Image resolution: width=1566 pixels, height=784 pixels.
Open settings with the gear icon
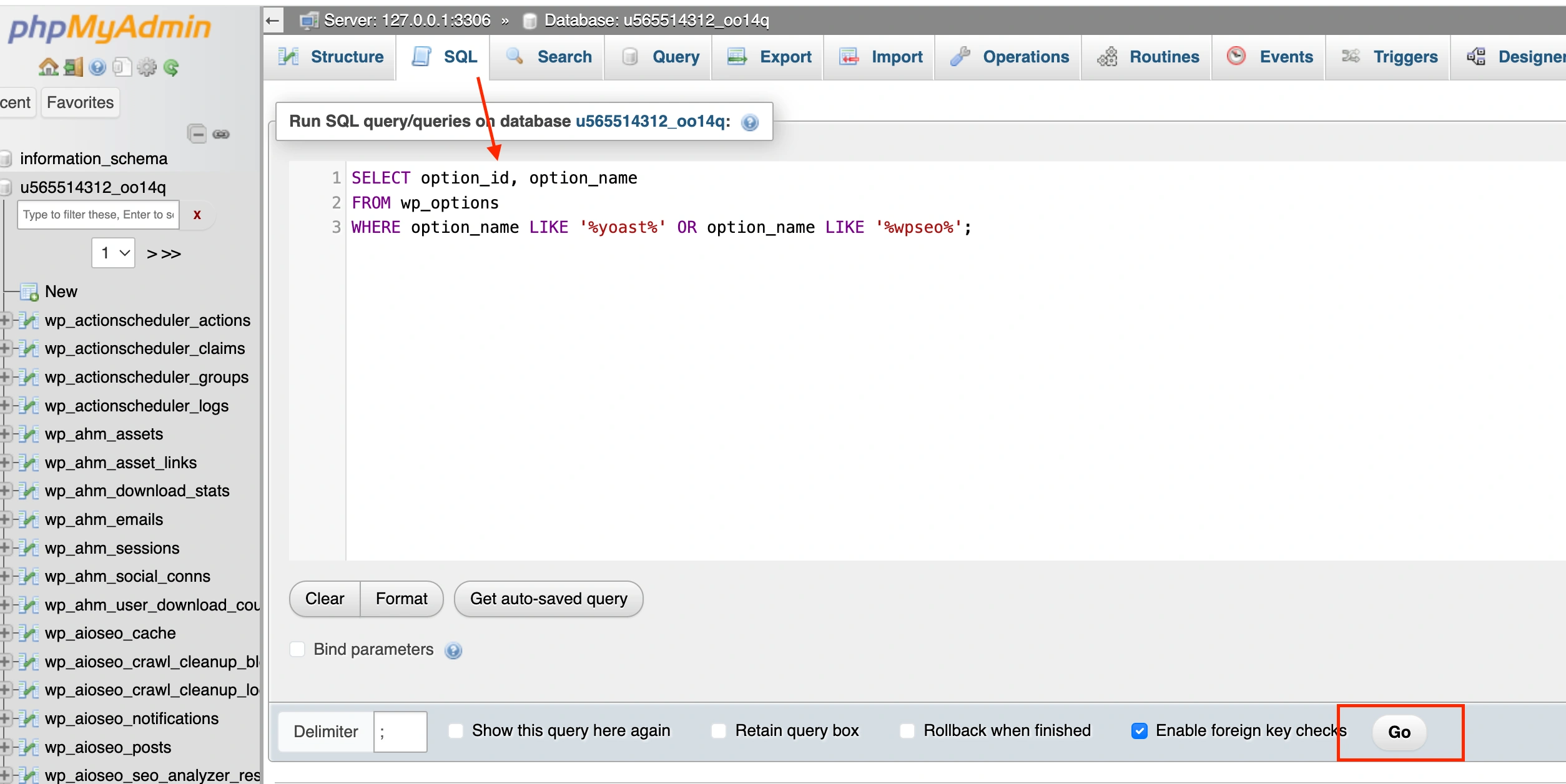coord(147,67)
